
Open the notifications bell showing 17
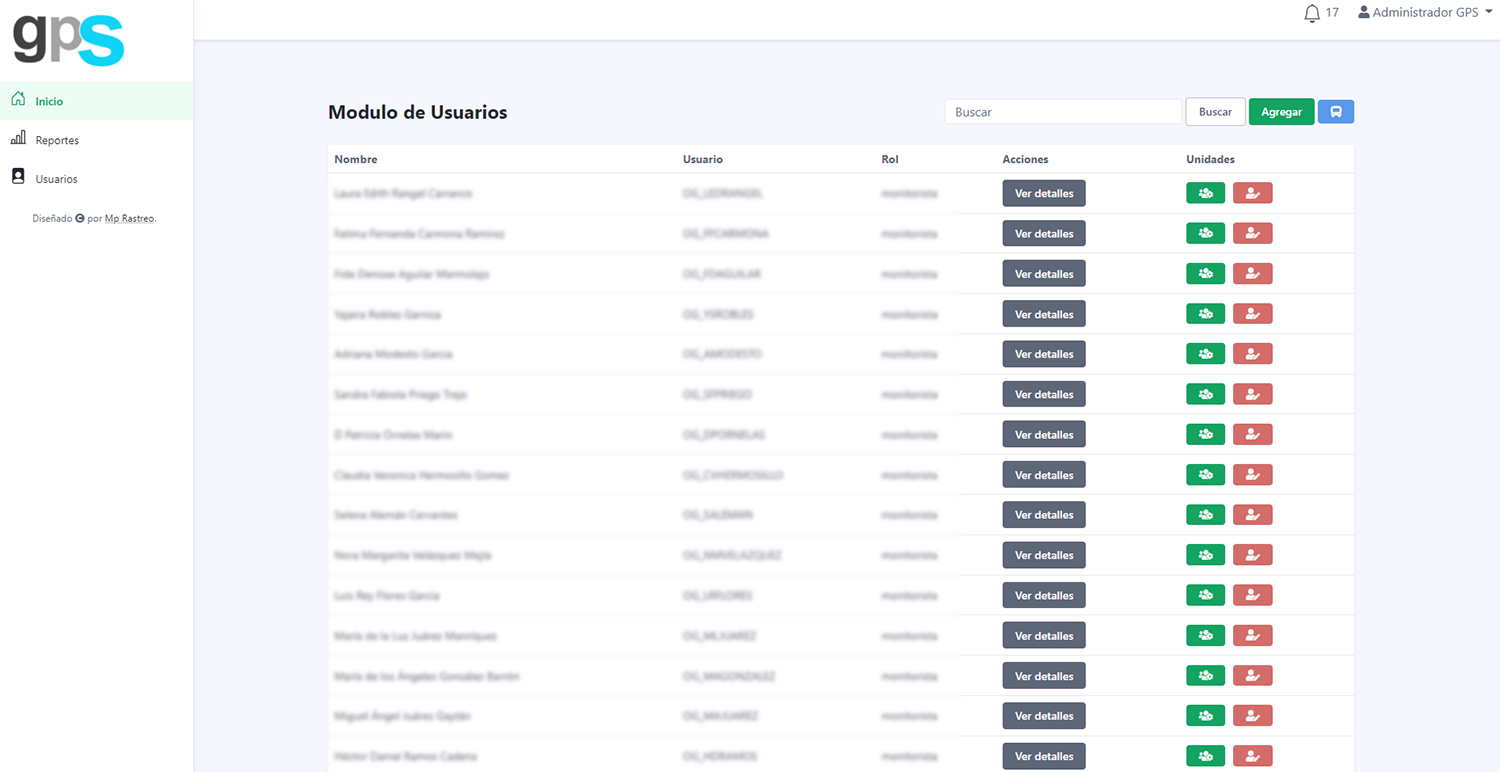pos(1313,13)
